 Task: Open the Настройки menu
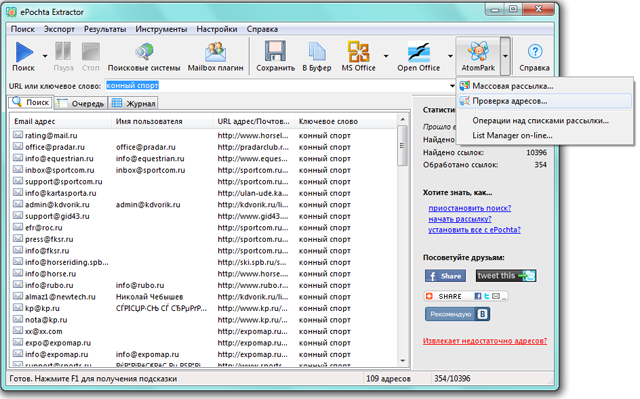[x=217, y=29]
